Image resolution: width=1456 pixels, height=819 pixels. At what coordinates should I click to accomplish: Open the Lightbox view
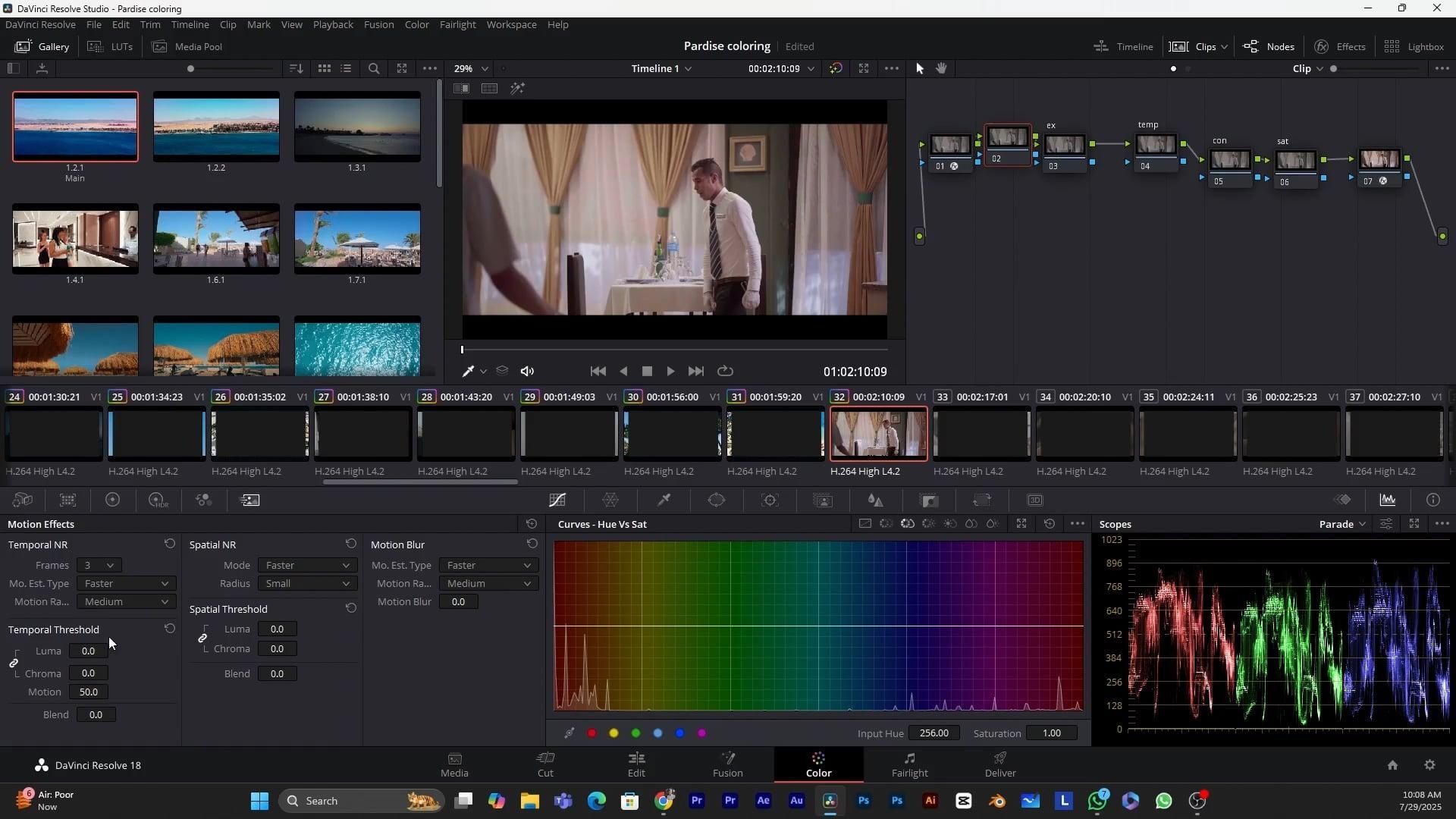pos(1414,46)
